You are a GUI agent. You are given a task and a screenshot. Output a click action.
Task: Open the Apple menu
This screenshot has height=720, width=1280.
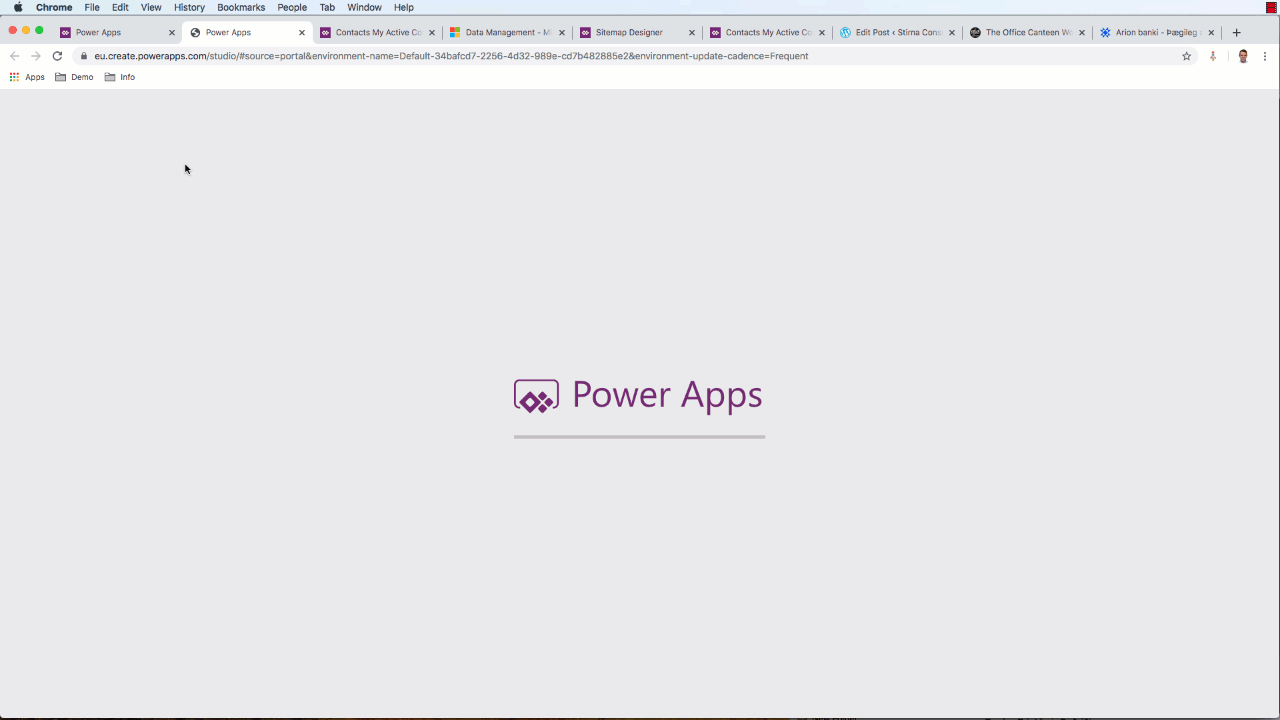click(18, 7)
